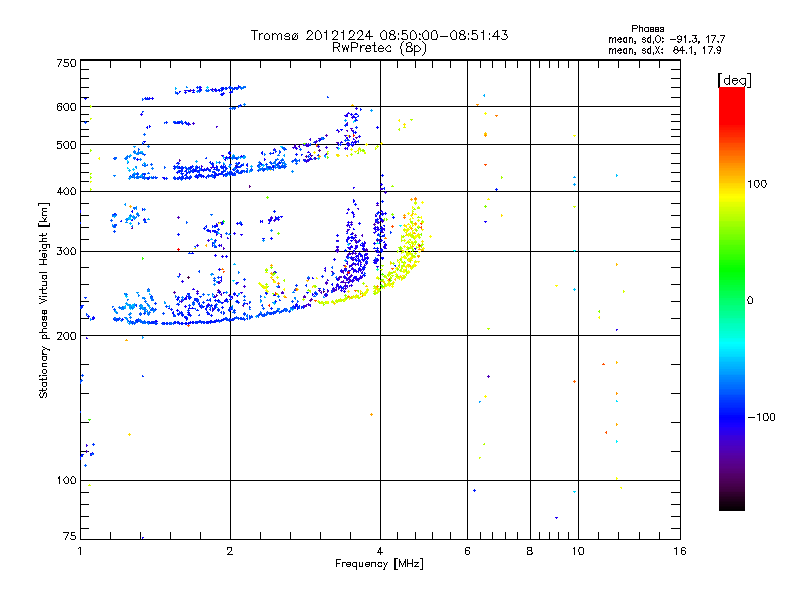Viewport: 800px width, 600px height.
Task: Click the x-axis tick label '10'
Action: [x=578, y=551]
